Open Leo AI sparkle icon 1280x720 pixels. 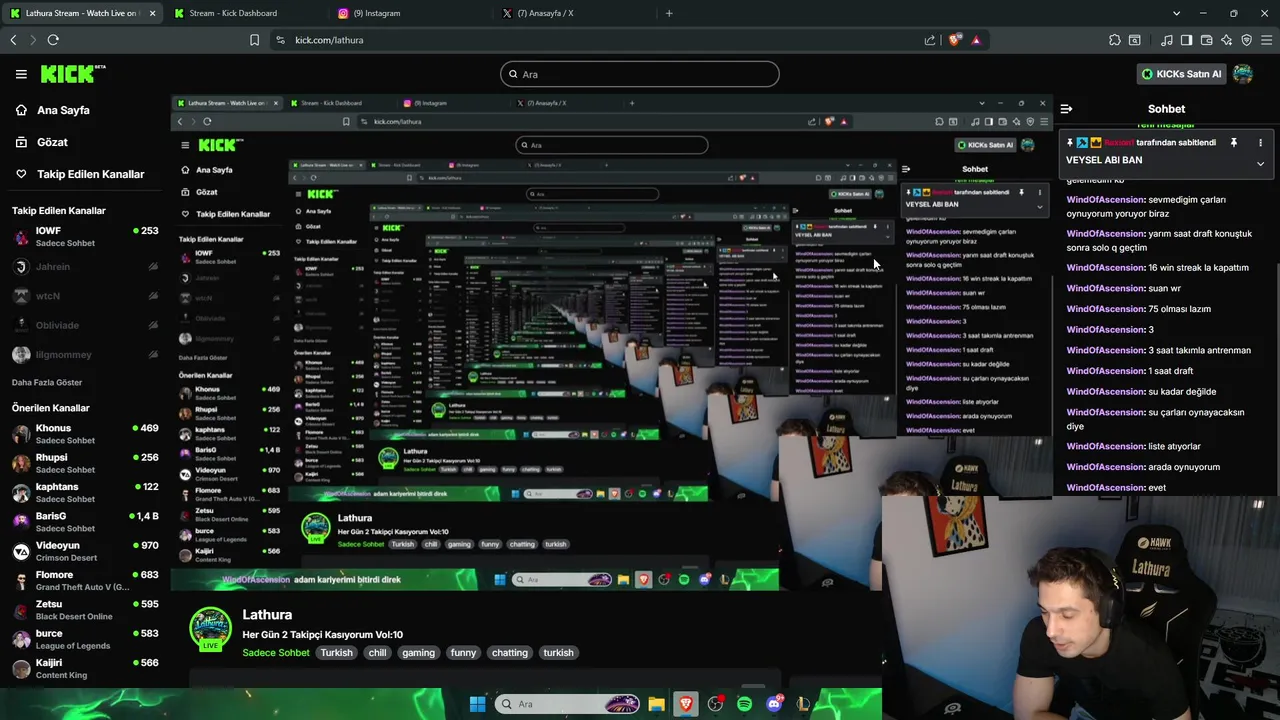tap(1226, 40)
